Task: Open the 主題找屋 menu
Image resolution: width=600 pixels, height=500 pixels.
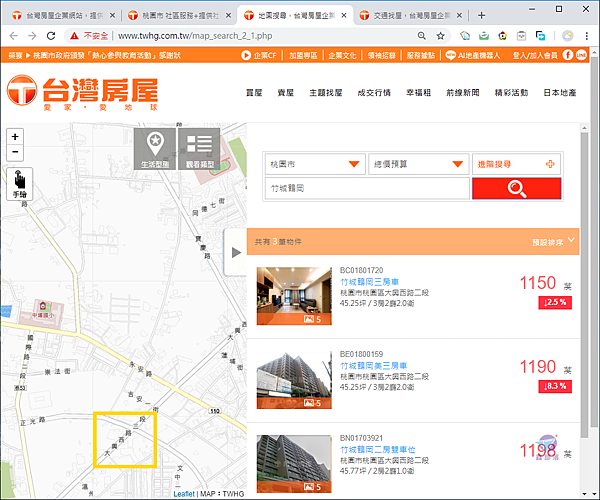Action: [326, 93]
